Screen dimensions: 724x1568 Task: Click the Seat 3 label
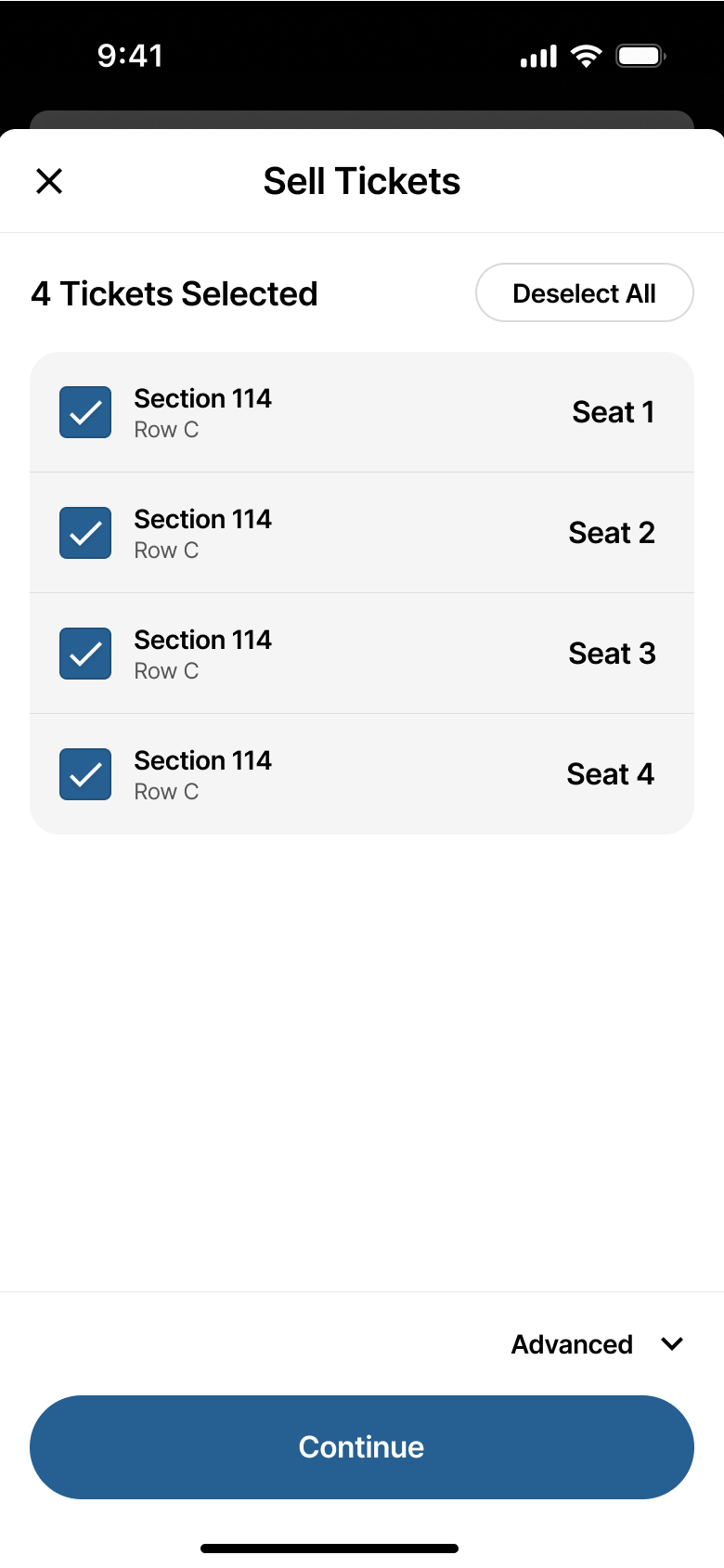click(x=612, y=654)
